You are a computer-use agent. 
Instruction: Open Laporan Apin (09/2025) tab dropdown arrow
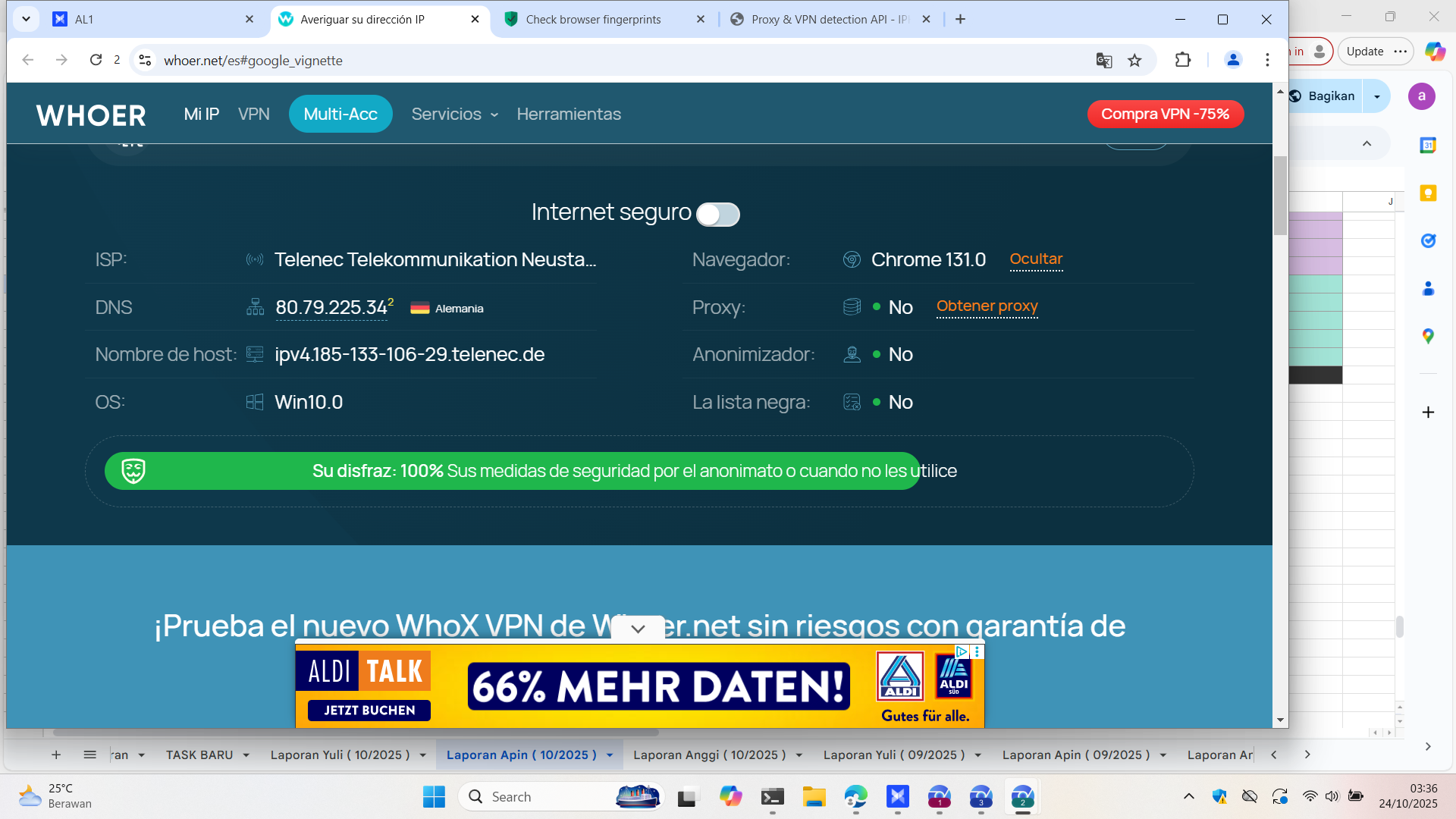(x=1163, y=755)
